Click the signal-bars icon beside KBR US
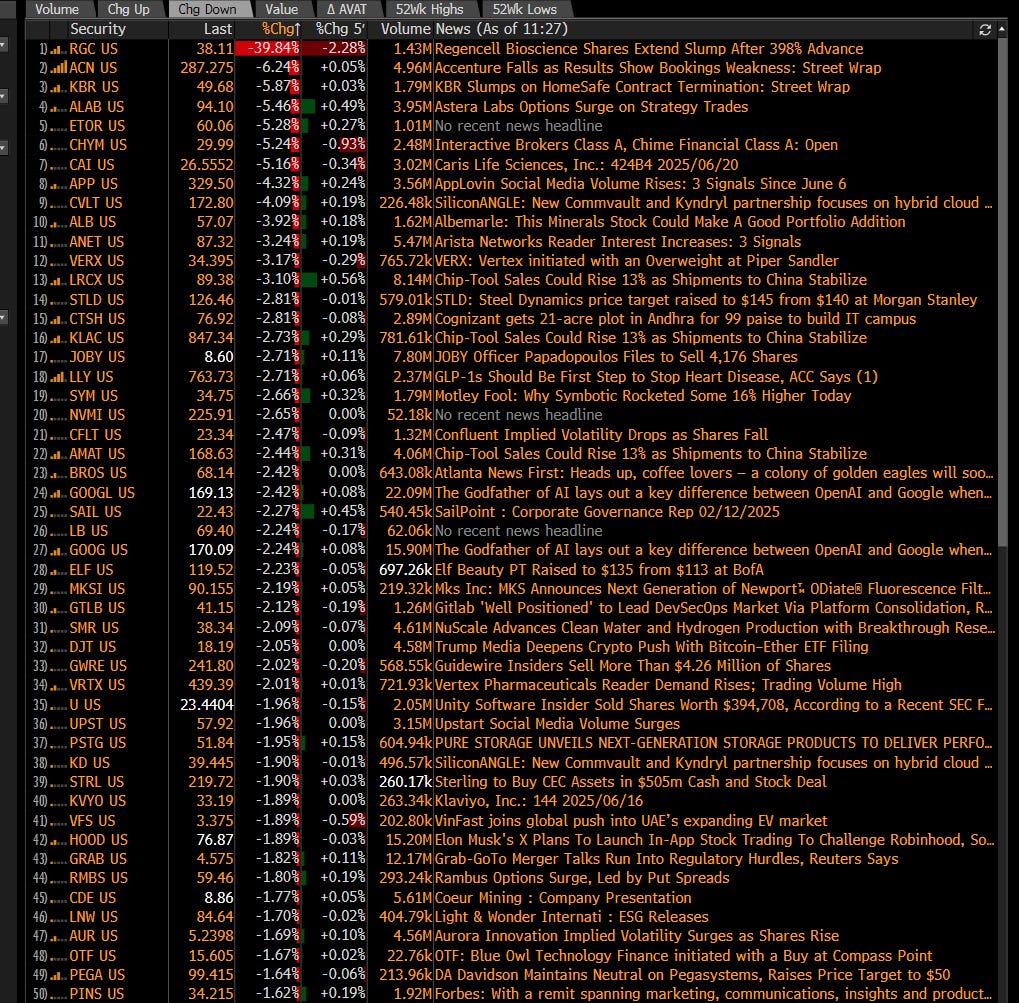 pos(58,88)
